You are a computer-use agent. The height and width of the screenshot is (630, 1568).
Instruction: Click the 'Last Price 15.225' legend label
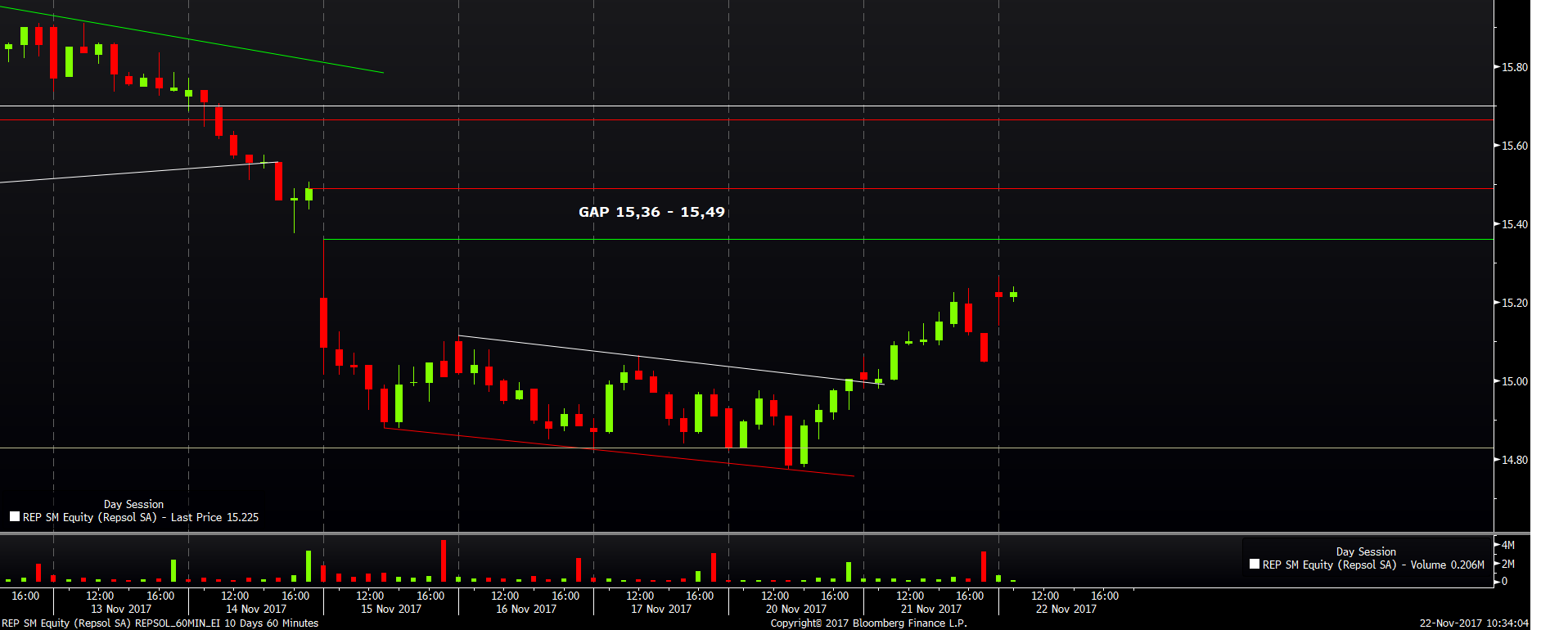[x=214, y=517]
